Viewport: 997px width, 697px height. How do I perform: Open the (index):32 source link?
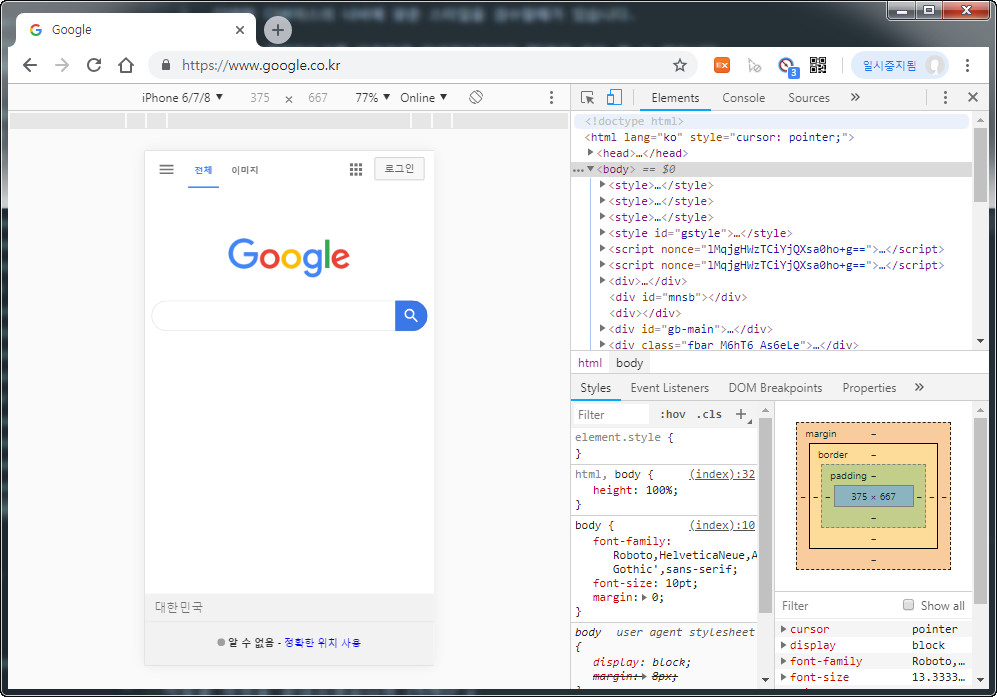(722, 474)
